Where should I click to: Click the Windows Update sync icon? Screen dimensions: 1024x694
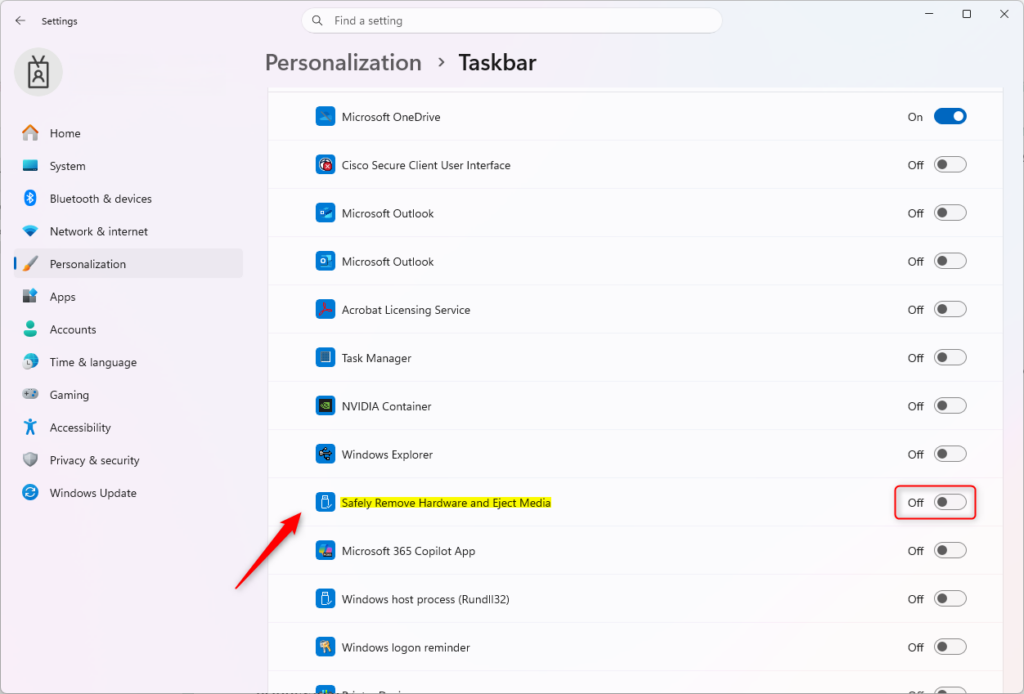(x=30, y=492)
